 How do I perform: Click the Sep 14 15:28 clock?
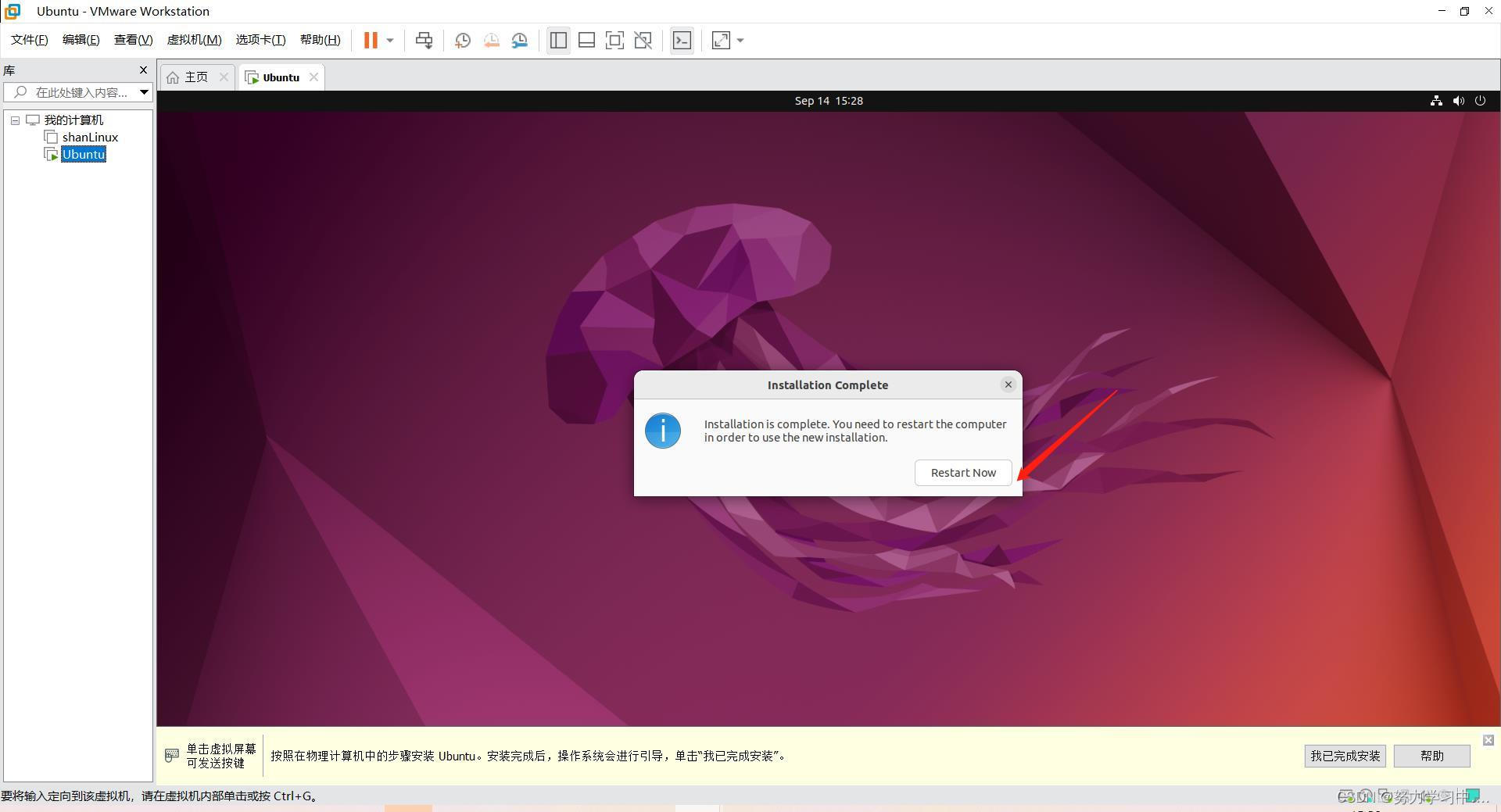pos(829,101)
